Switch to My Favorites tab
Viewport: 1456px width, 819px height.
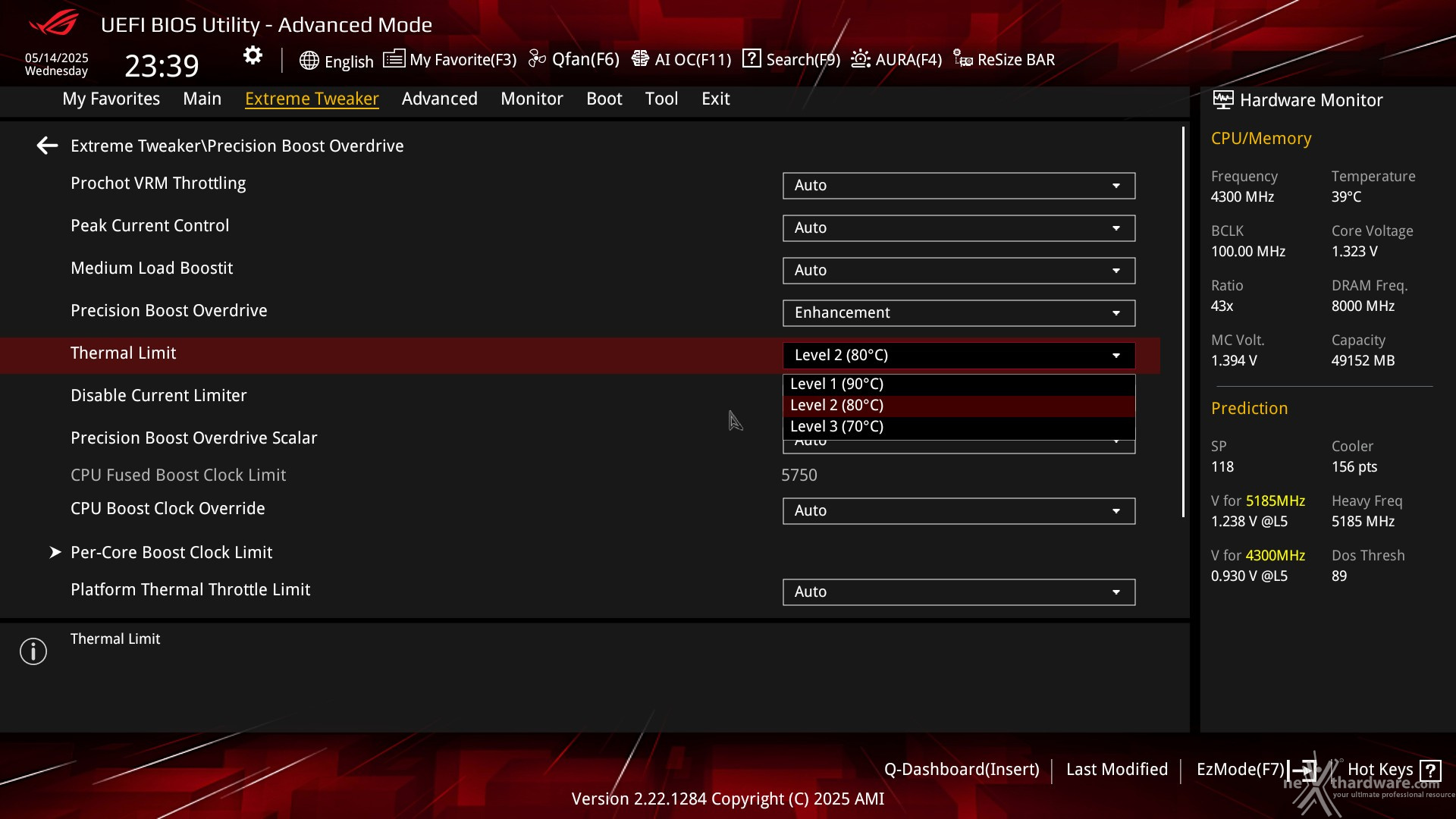click(111, 99)
